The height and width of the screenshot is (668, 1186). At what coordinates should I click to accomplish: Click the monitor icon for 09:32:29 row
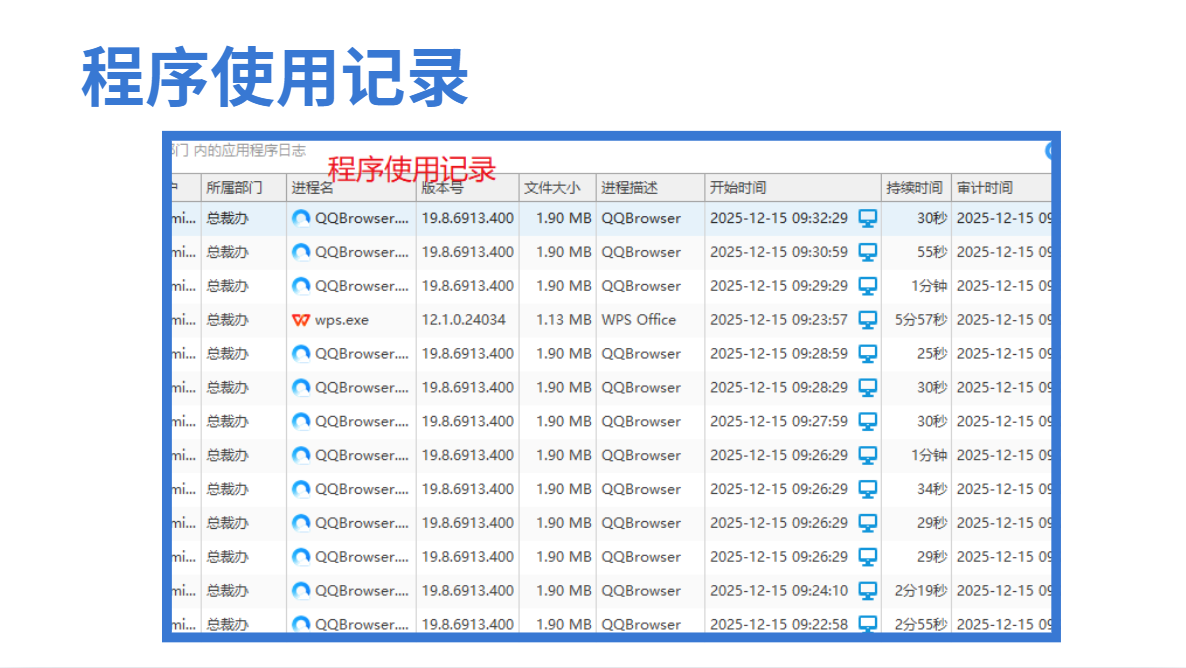pyautogui.click(x=868, y=219)
